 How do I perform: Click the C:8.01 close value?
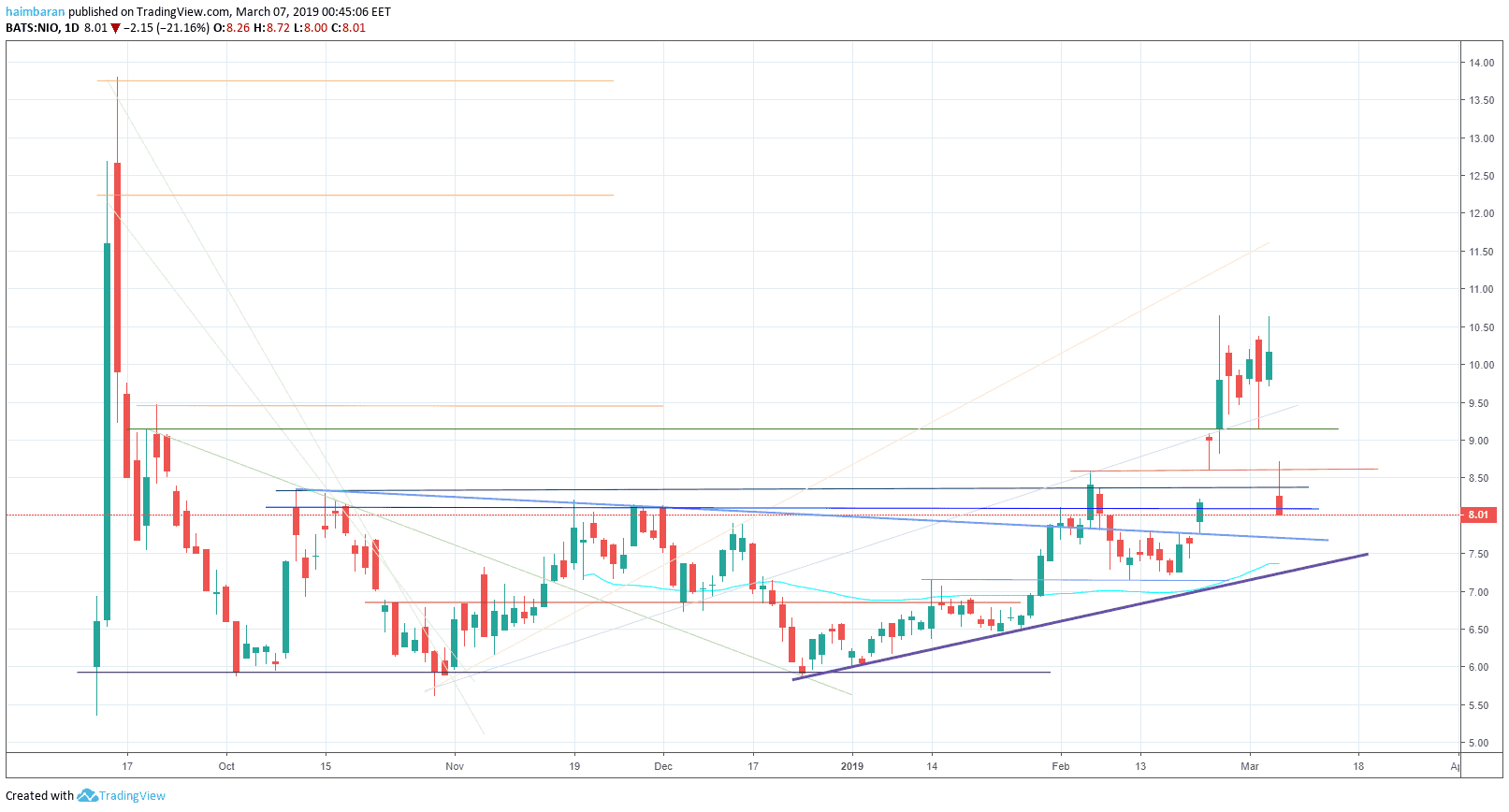coord(349,28)
